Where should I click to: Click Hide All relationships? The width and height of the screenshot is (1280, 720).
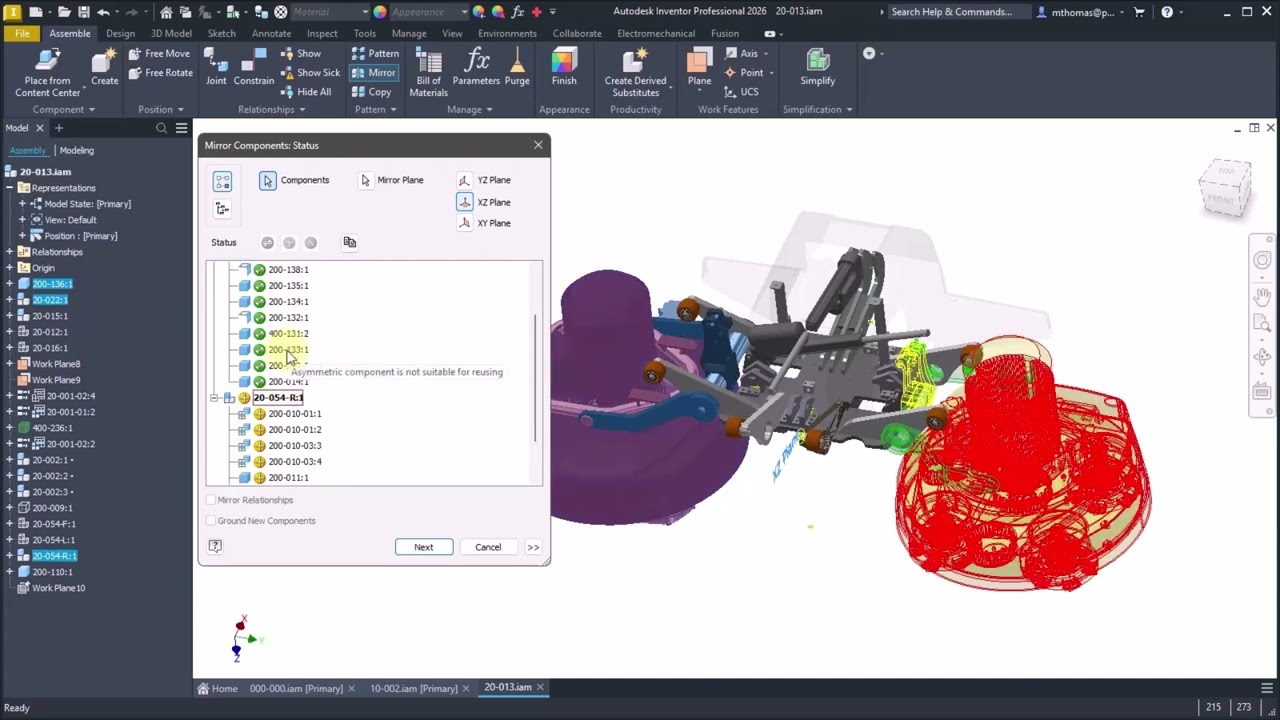click(x=305, y=92)
